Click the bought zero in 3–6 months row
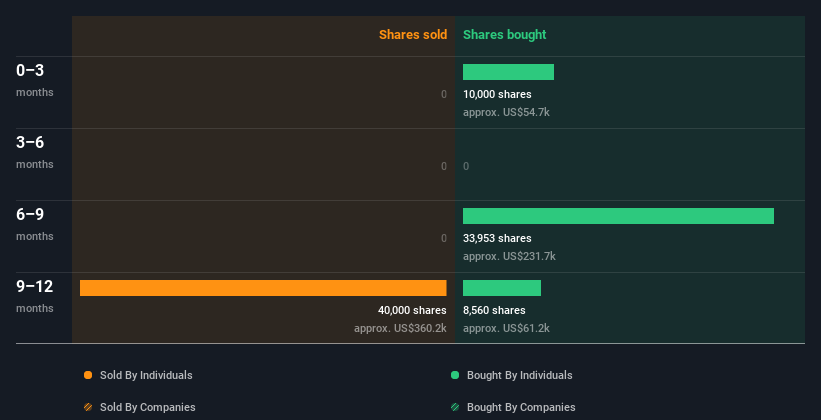Image resolution: width=821 pixels, height=420 pixels. tap(466, 167)
